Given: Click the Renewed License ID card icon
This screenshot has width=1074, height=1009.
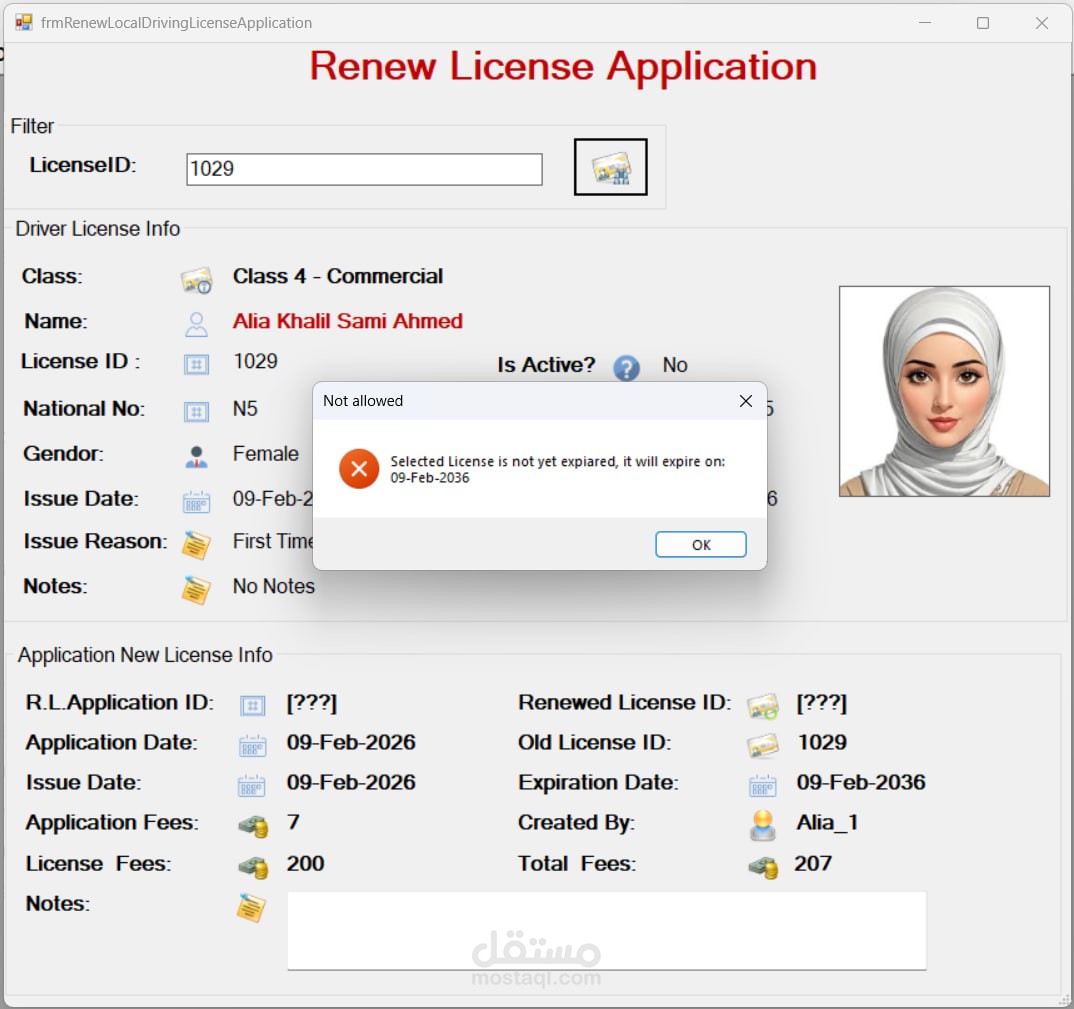Looking at the screenshot, I should (x=762, y=706).
